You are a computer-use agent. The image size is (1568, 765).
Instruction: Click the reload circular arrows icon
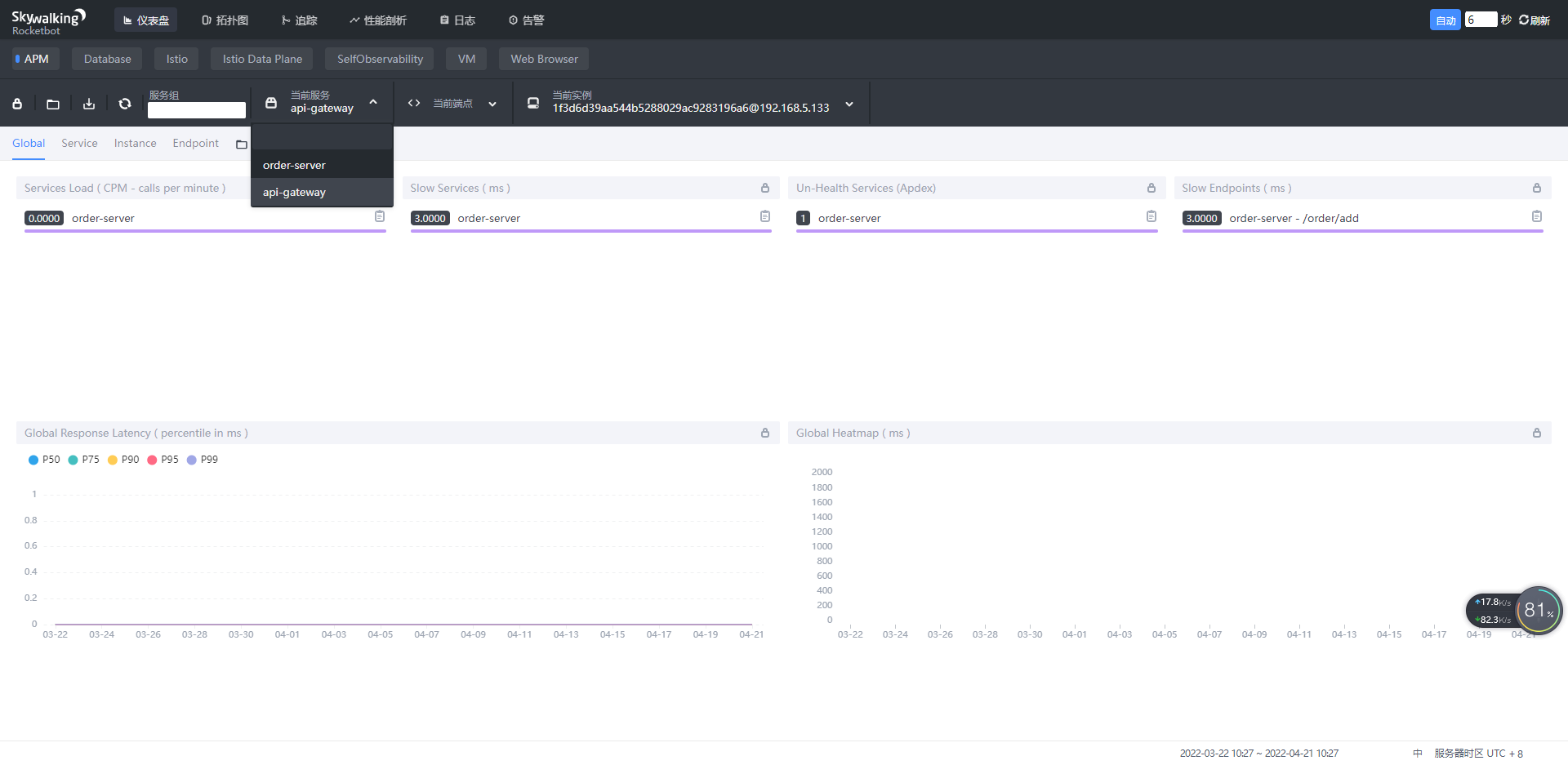125,104
